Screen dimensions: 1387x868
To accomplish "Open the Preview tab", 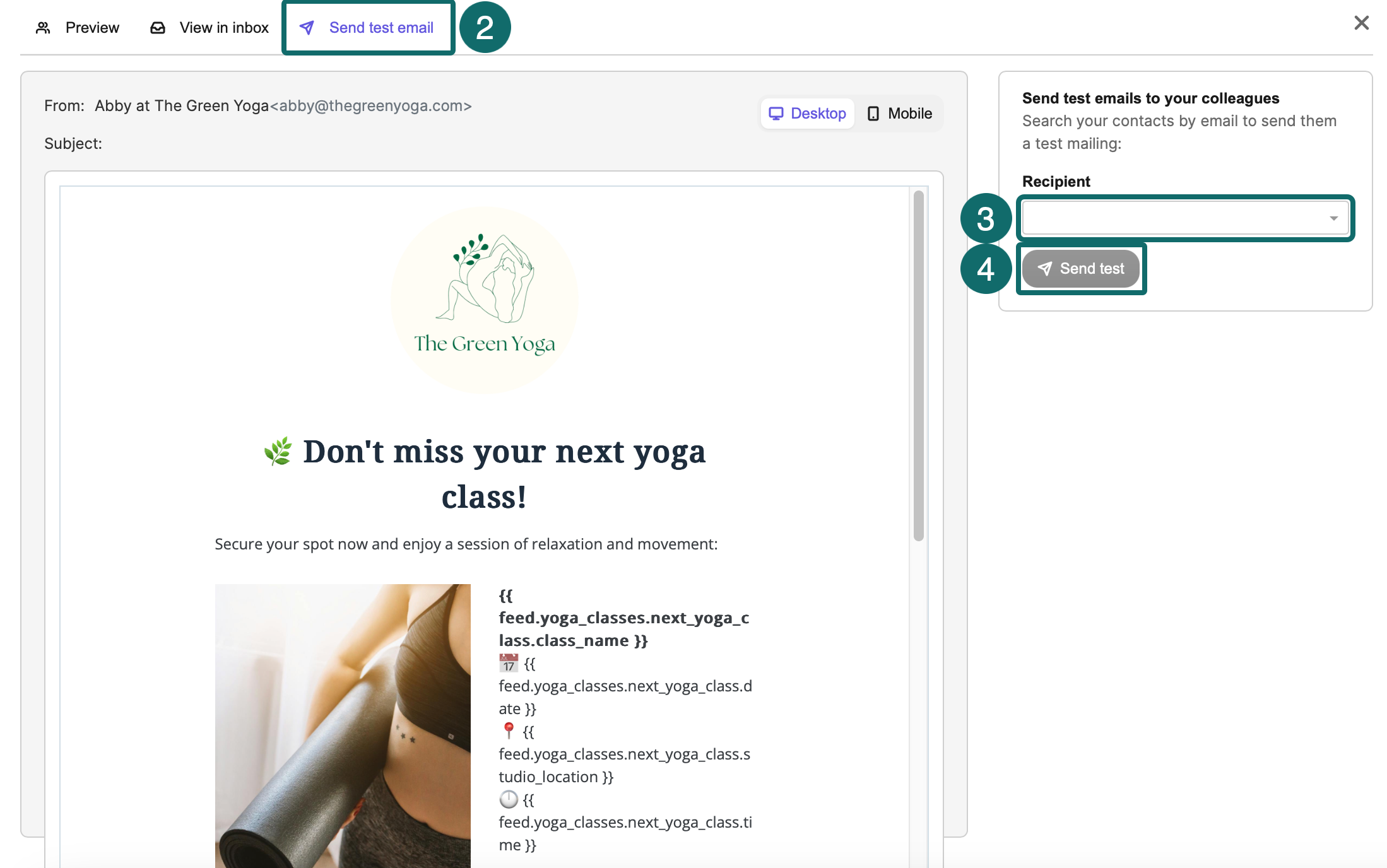I will click(x=78, y=28).
